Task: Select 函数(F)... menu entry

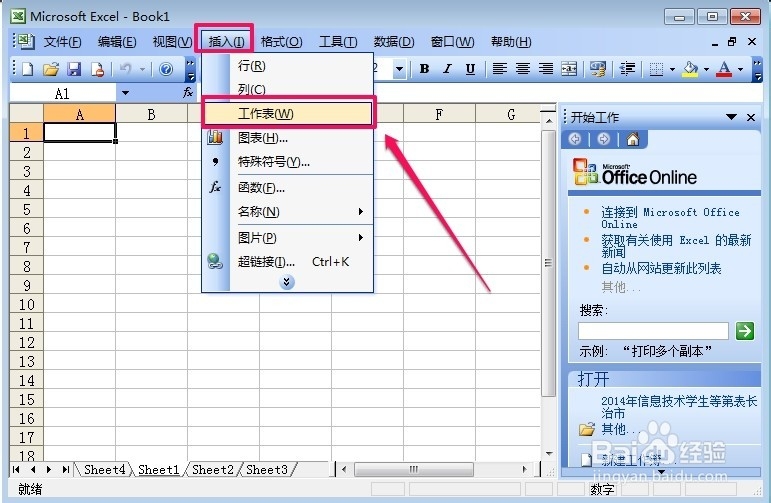Action: pyautogui.click(x=288, y=187)
